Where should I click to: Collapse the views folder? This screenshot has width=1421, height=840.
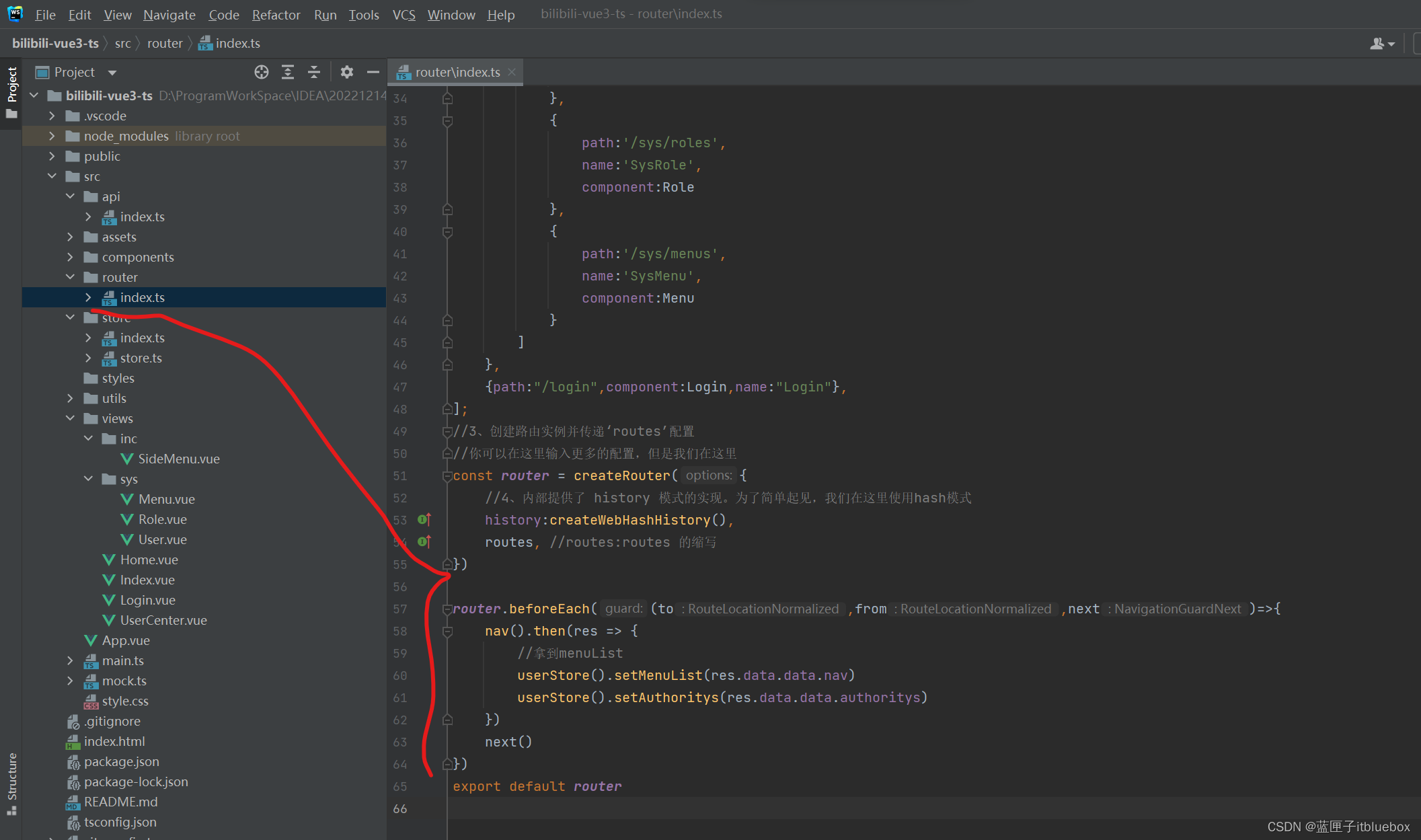(71, 418)
